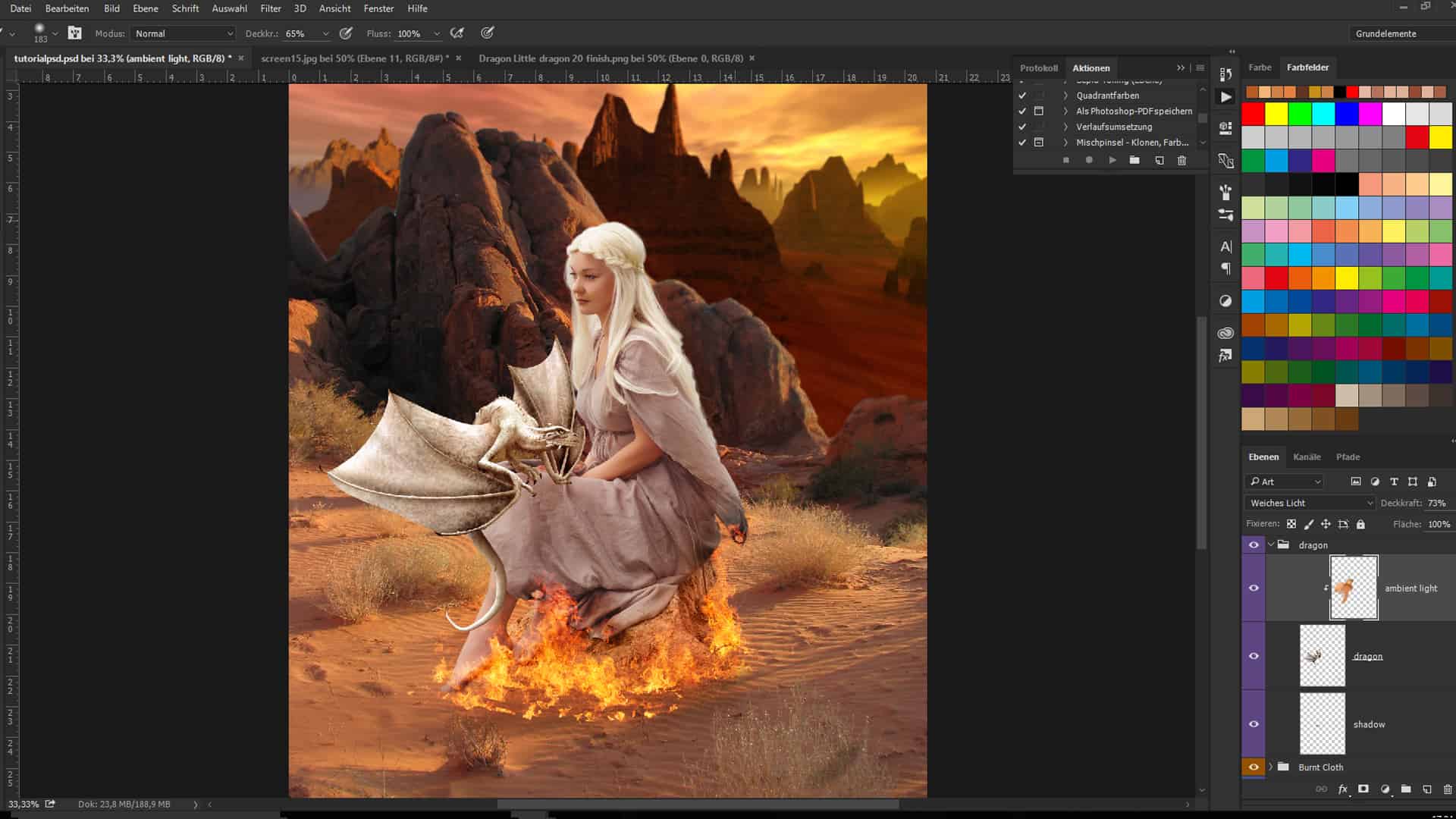This screenshot has height=819, width=1456.
Task: Open the Paragraph panel dock icon
Action: click(x=1225, y=269)
